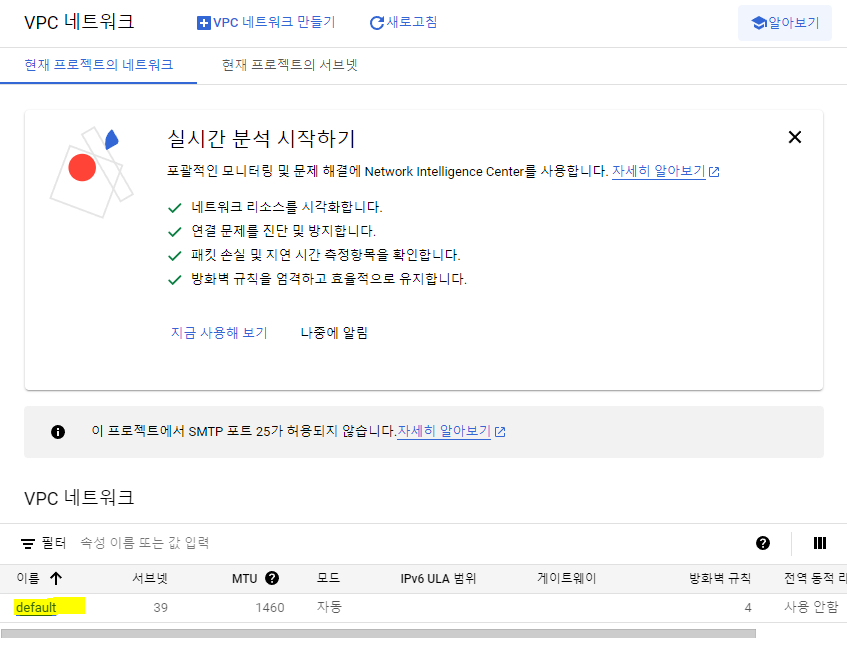This screenshot has height=651, width=847.
Task: Click the 새로고침 text label
Action: coord(412,22)
